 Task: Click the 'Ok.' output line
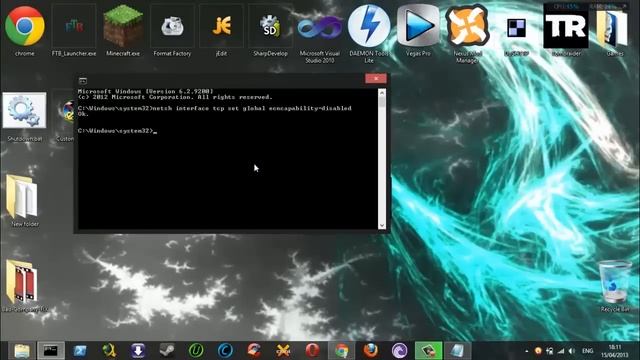click(83, 114)
